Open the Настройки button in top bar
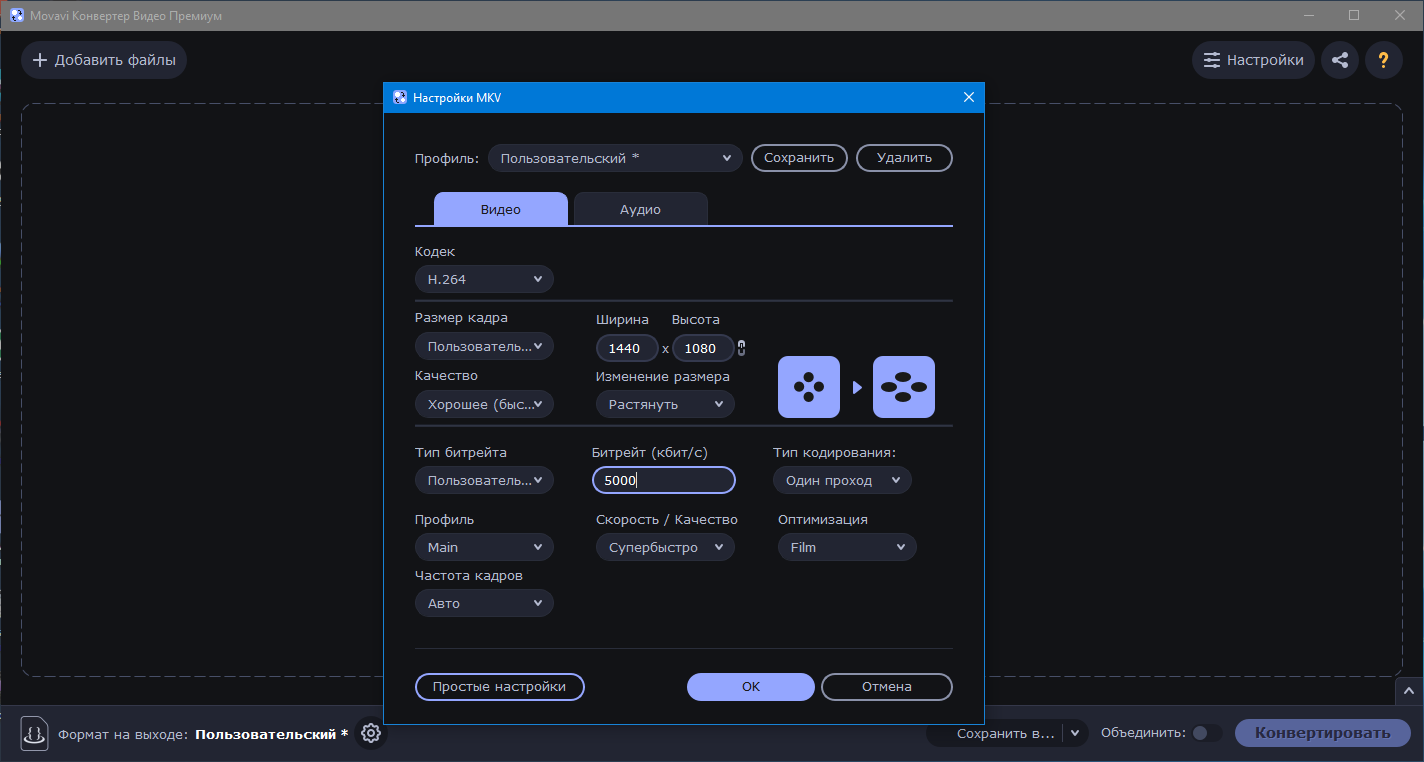Image resolution: width=1424 pixels, height=762 pixels. [1253, 60]
